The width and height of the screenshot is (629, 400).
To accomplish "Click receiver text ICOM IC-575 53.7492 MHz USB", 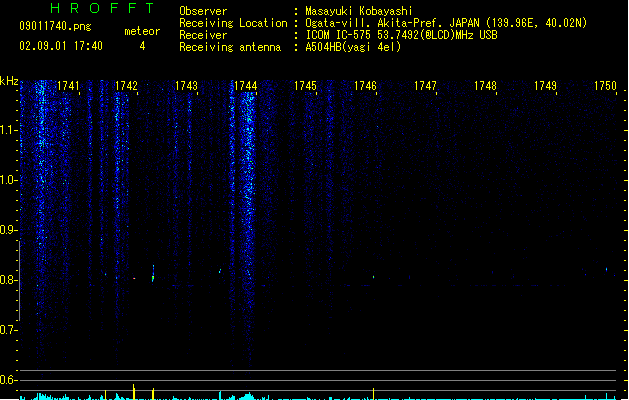I will click(402, 35).
